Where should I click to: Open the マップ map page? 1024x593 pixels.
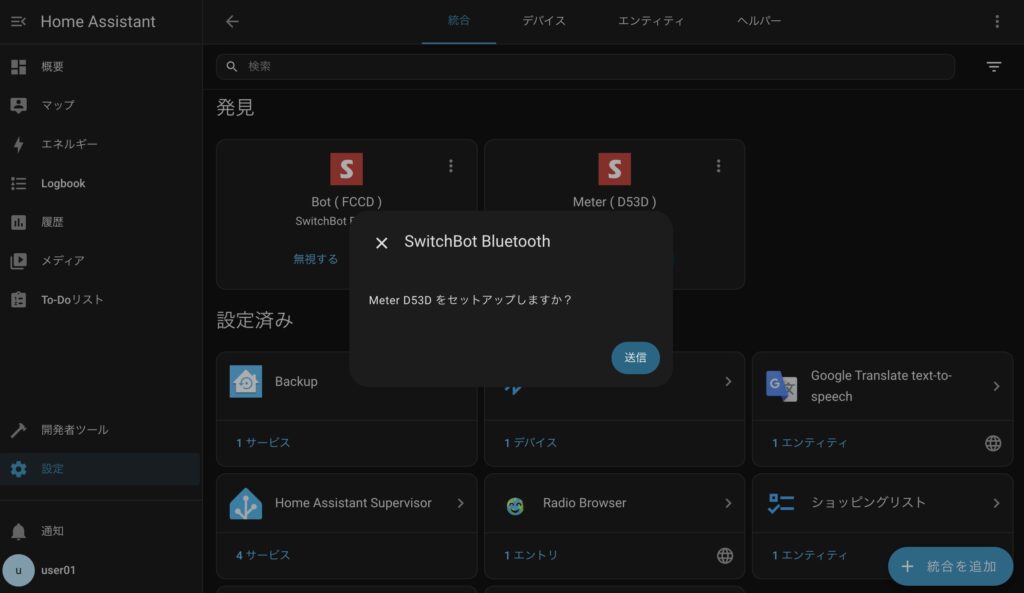pos(100,105)
